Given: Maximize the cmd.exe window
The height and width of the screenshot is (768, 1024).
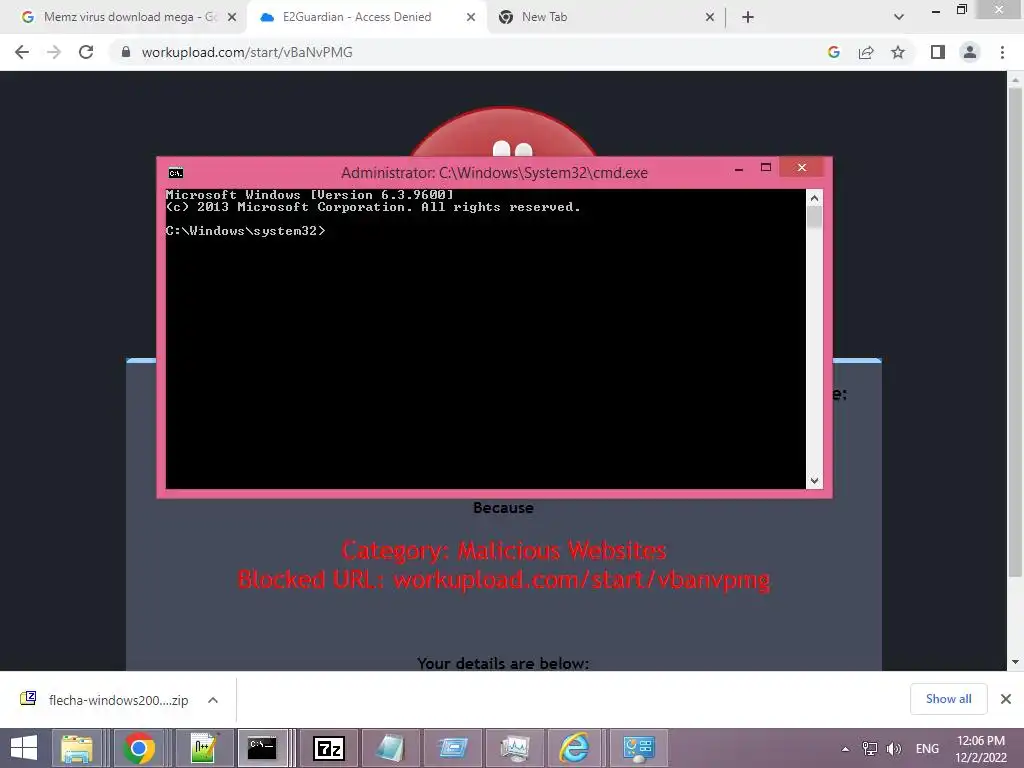Looking at the screenshot, I should click(x=766, y=168).
